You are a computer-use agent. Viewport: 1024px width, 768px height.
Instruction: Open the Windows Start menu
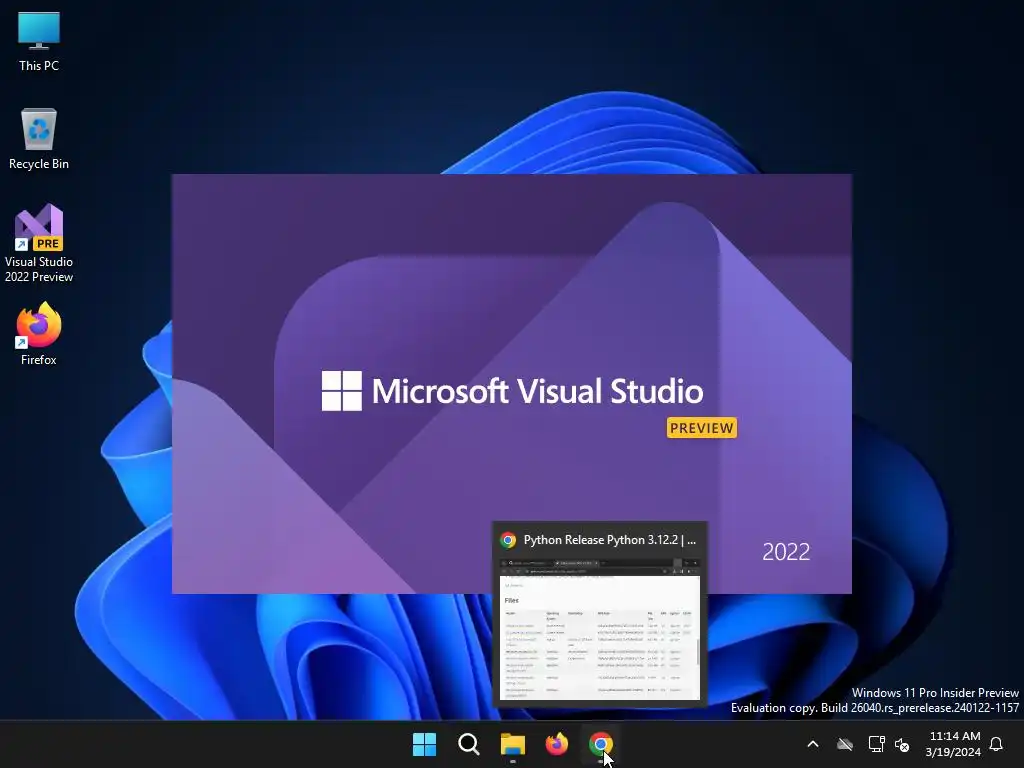[x=424, y=744]
